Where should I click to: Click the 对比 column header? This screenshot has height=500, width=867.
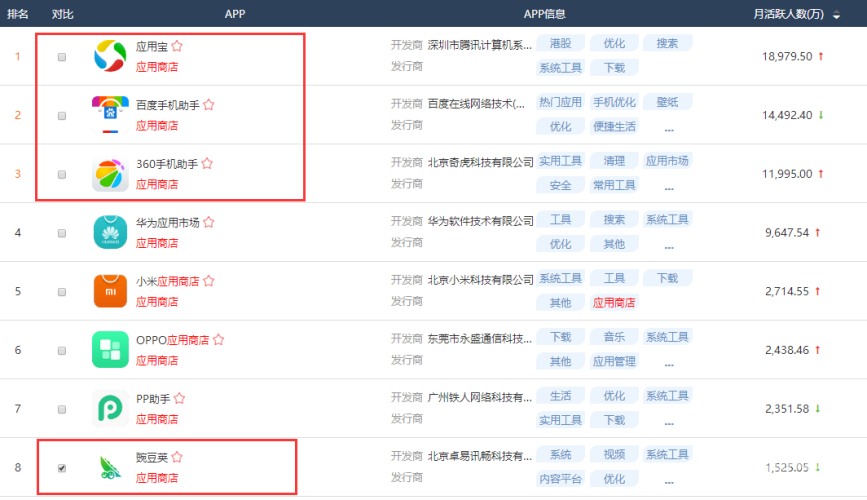point(62,14)
